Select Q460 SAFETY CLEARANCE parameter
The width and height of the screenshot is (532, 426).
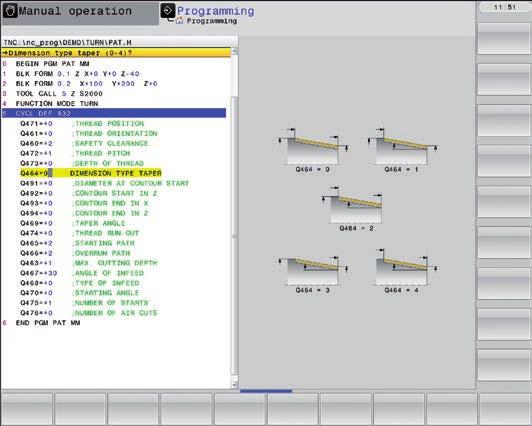pos(84,143)
